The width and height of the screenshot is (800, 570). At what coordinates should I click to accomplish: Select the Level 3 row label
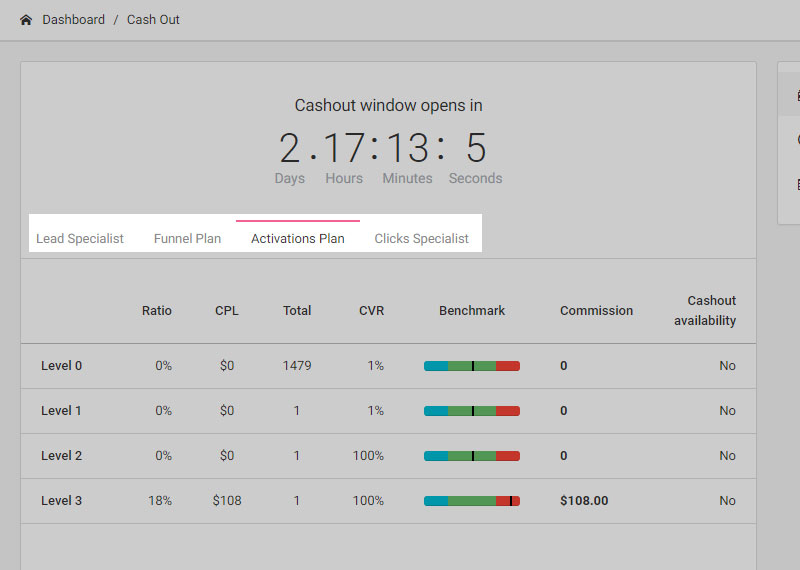point(62,501)
